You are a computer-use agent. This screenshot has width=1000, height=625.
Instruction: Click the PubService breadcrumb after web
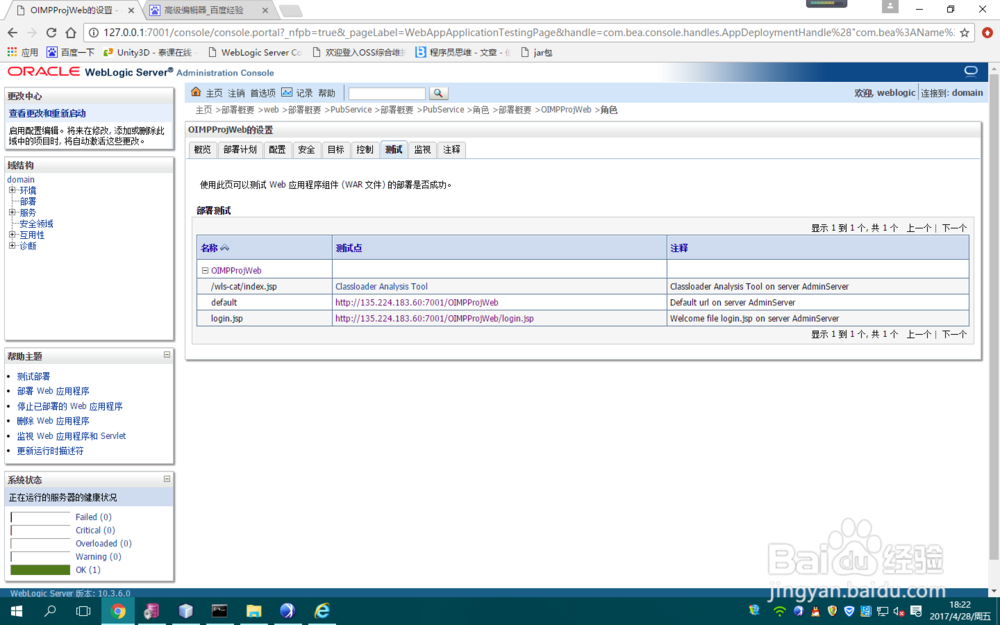(x=351, y=110)
